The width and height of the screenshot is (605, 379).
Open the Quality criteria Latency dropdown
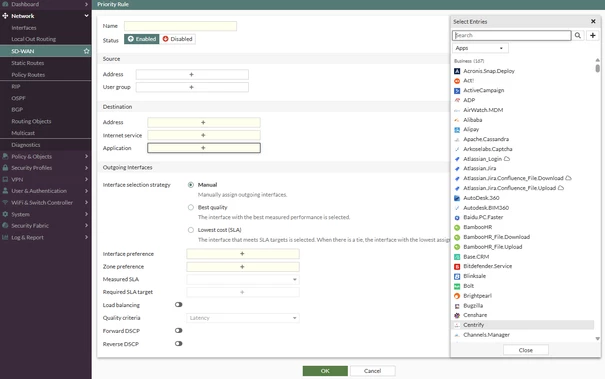coord(243,318)
